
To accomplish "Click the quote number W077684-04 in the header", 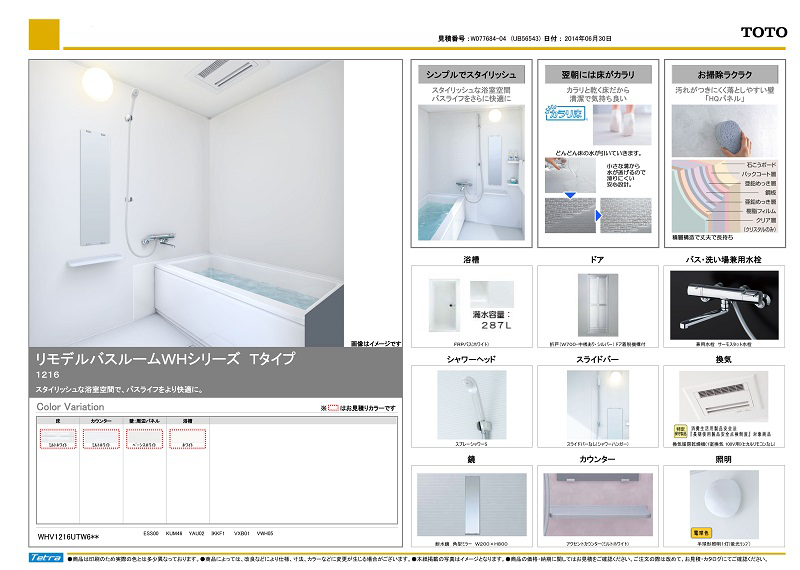I will [x=488, y=38].
